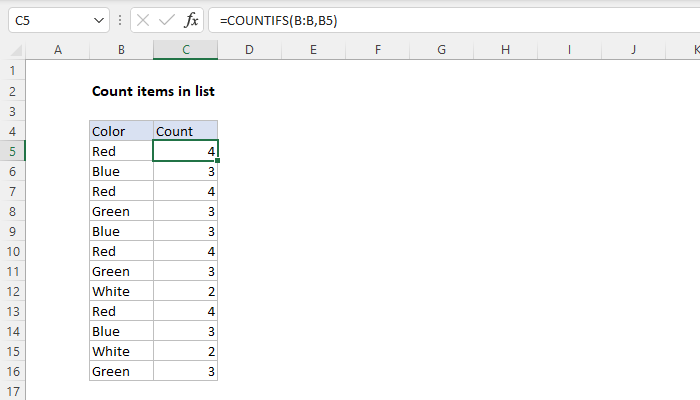Select cell C15 with value 2
Screen dimensions: 700x400
coord(186,351)
